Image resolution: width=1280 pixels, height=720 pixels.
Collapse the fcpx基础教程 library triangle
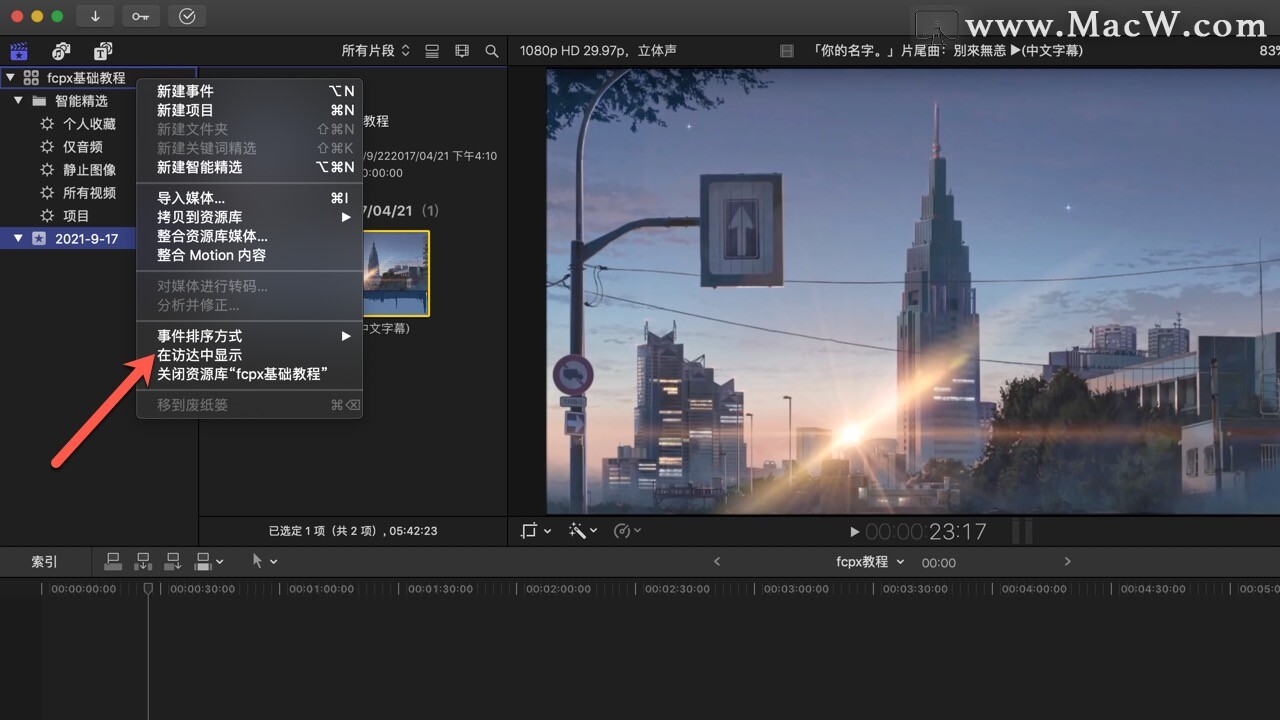[x=11, y=77]
